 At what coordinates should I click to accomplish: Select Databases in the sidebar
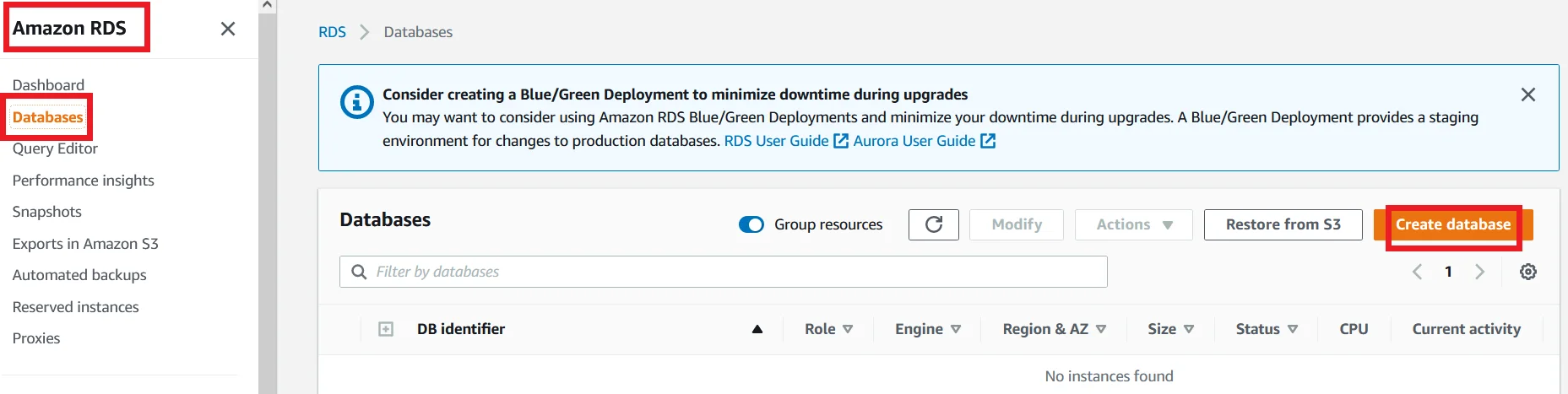click(x=48, y=117)
